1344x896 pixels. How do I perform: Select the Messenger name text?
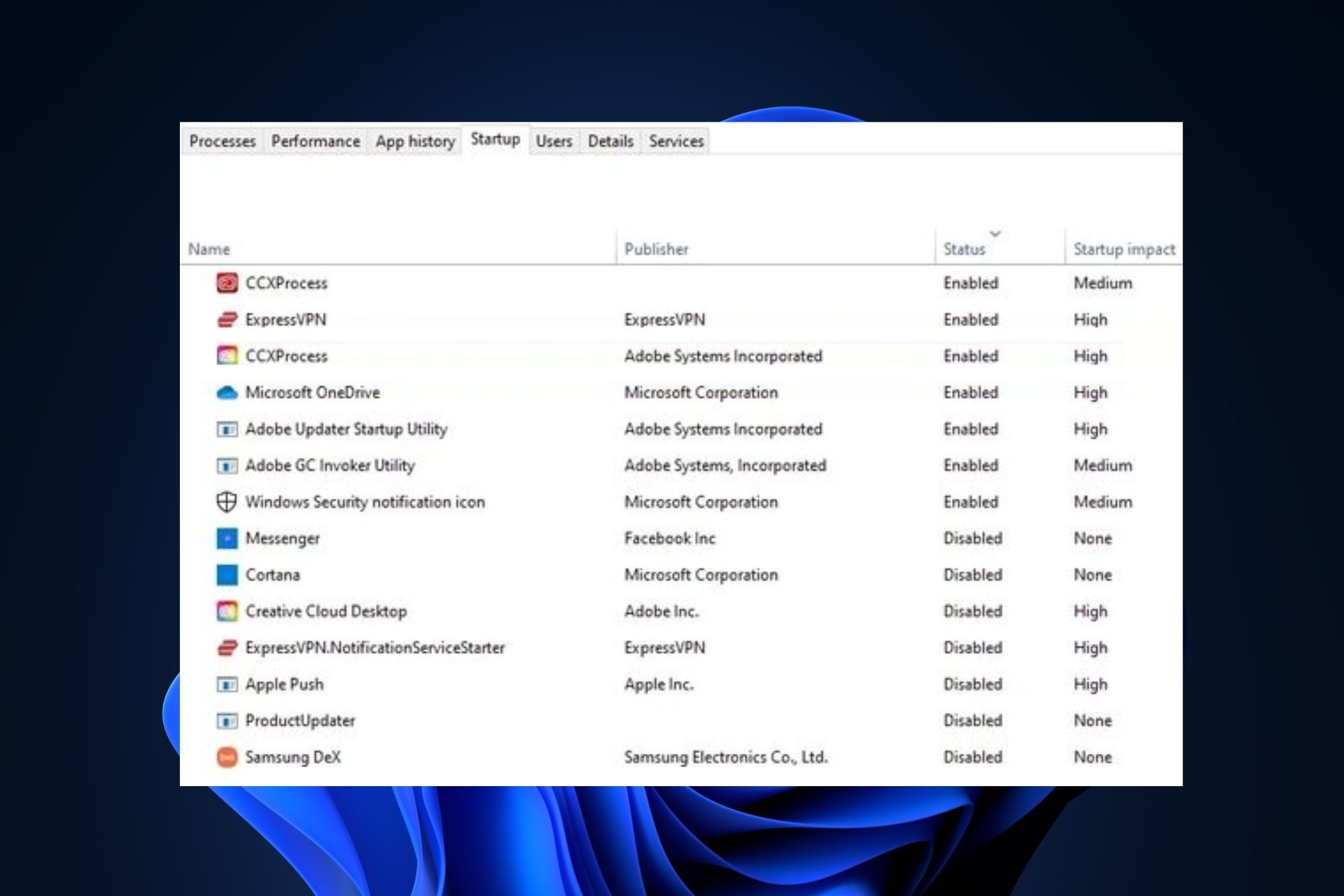click(282, 538)
